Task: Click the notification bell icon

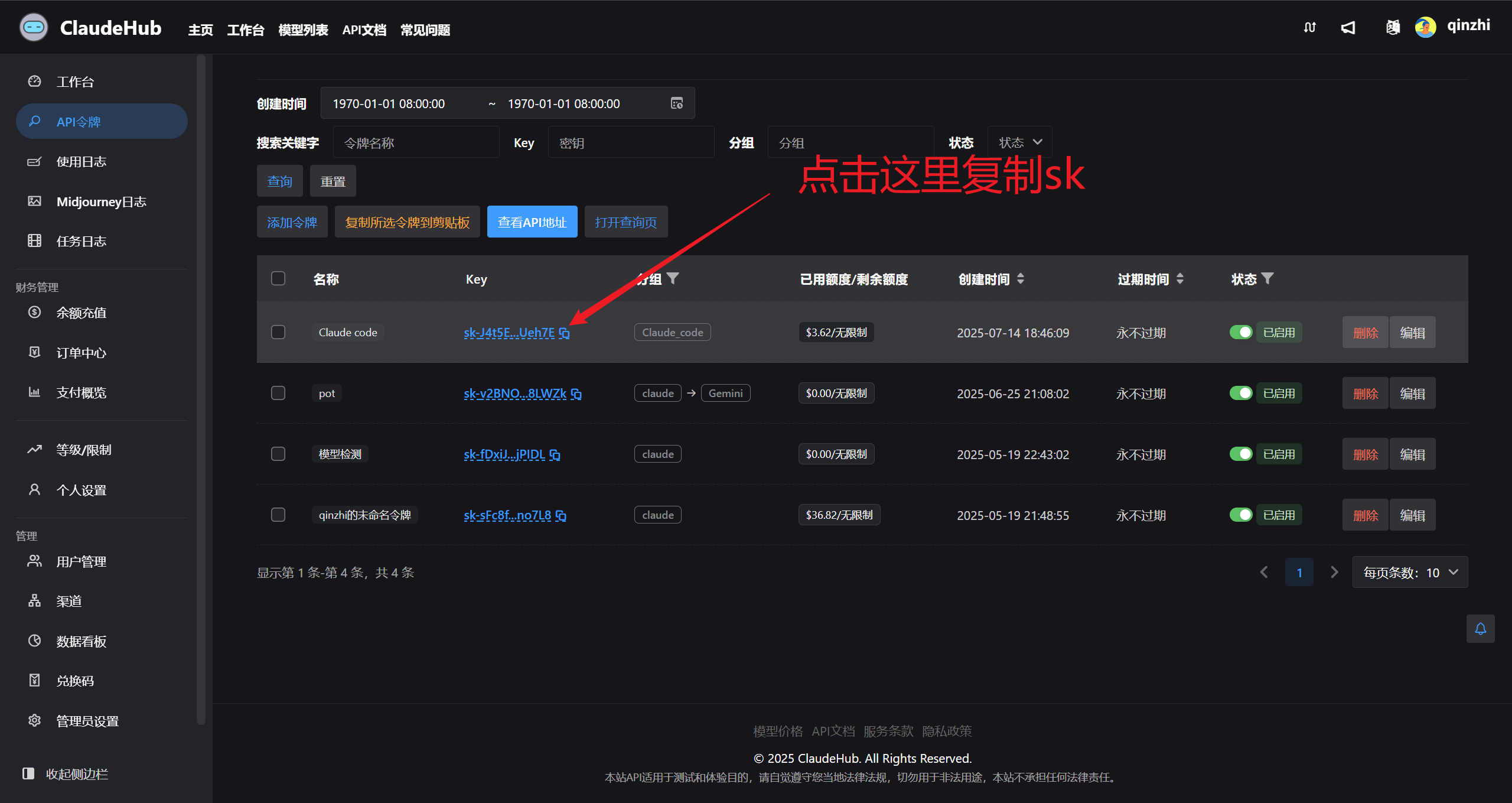Action: click(x=1480, y=629)
